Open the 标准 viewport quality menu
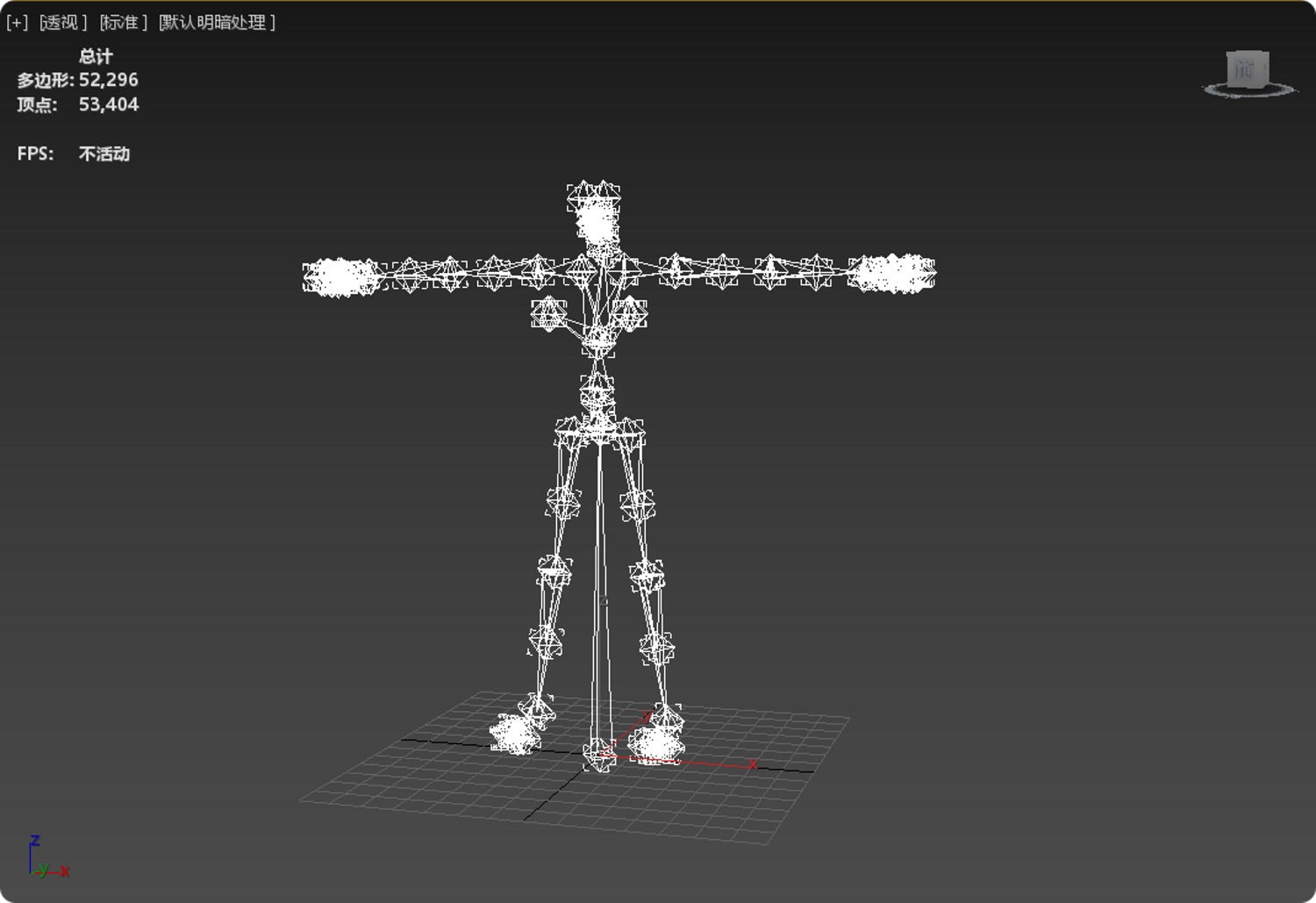 pyautogui.click(x=123, y=23)
